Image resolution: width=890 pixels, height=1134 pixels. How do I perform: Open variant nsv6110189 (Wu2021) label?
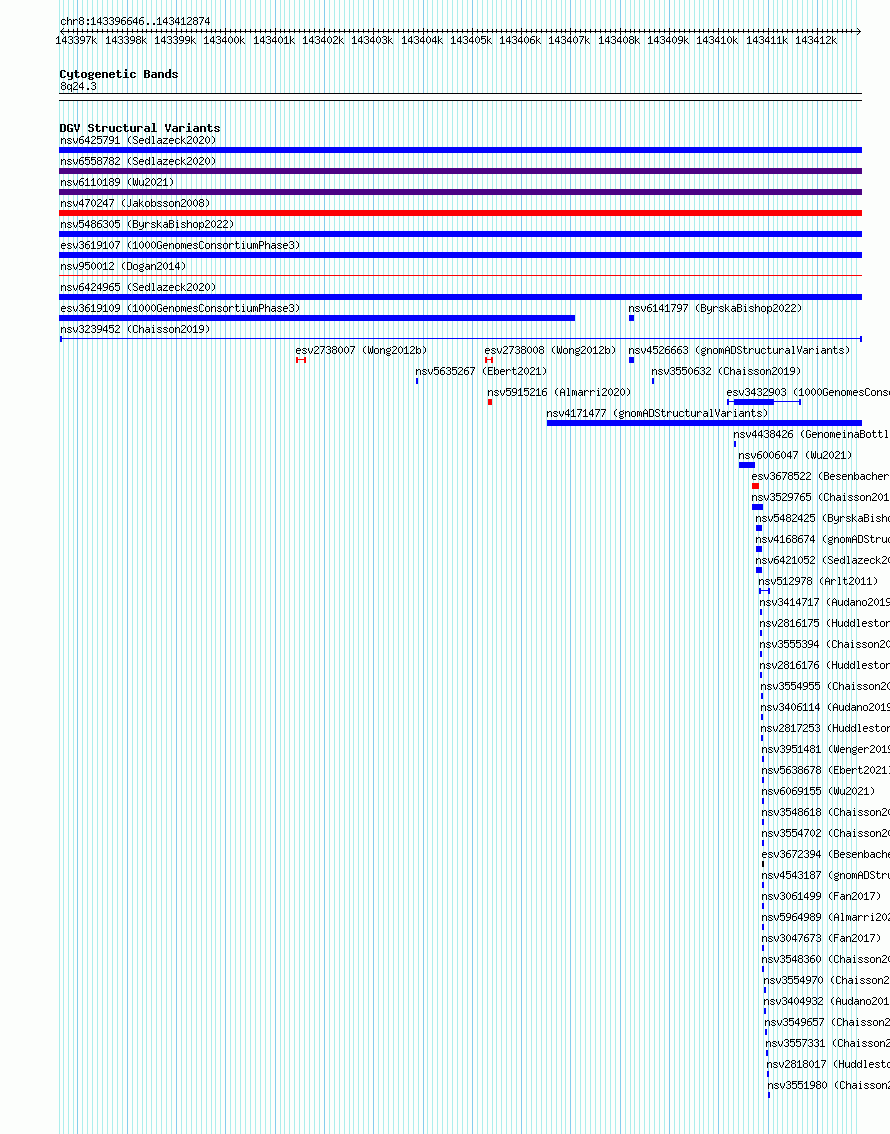click(x=117, y=182)
